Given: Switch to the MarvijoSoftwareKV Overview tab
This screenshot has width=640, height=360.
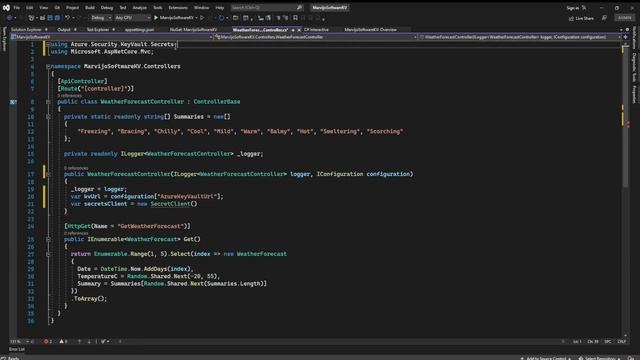Looking at the screenshot, I should point(370,30).
